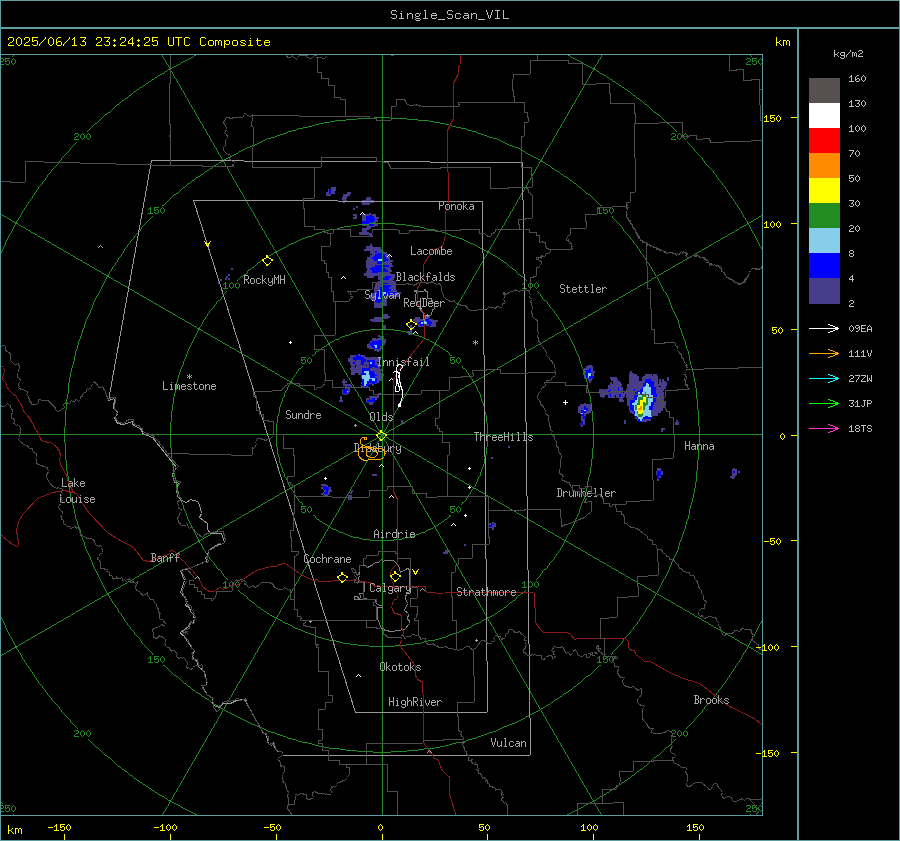This screenshot has width=900, height=841.
Task: Select the yellow 30-50 color swatch
Action: click(x=824, y=191)
